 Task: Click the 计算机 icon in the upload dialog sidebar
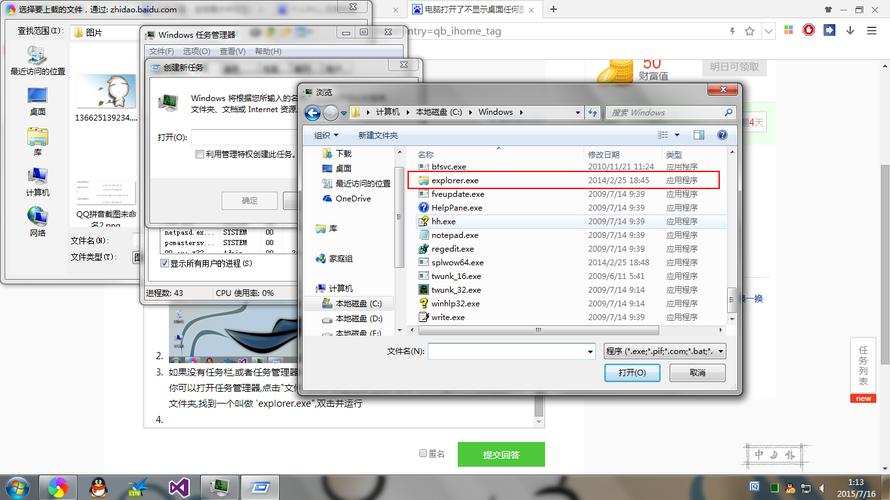click(37, 182)
